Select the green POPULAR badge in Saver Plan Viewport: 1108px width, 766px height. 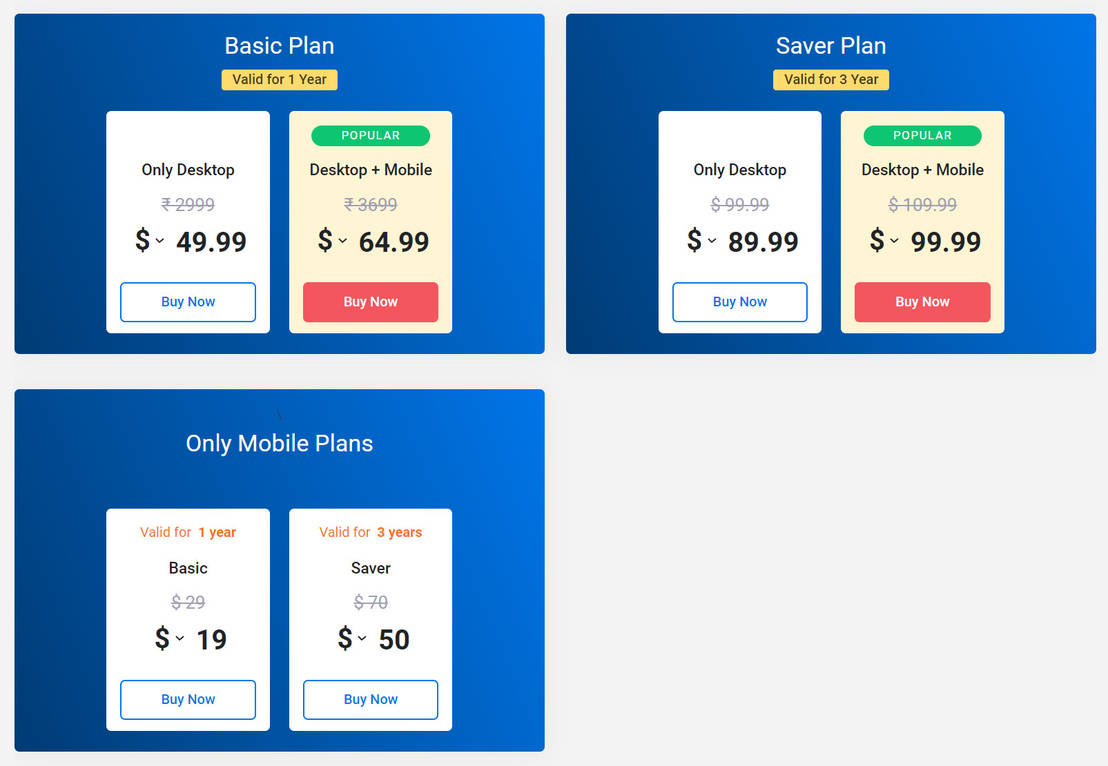[x=922, y=136]
